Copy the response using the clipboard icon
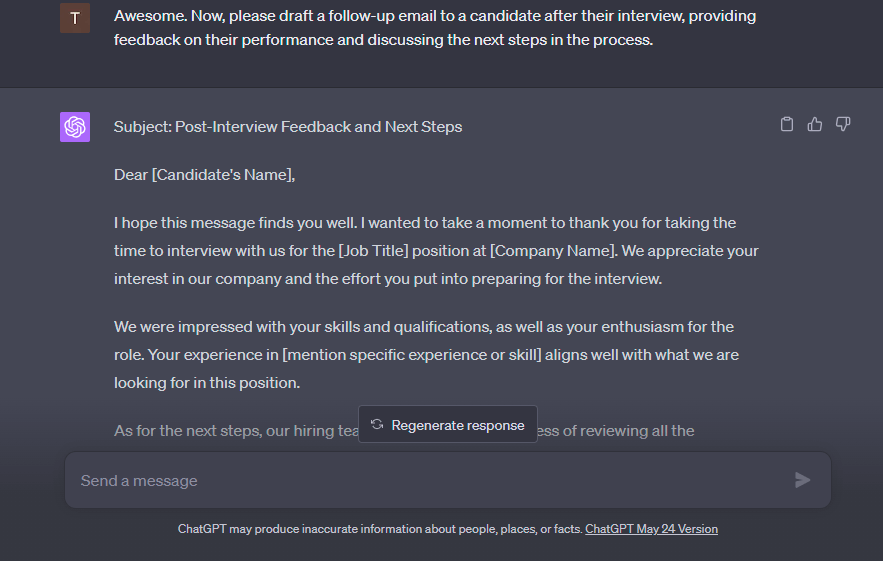883x561 pixels. coord(787,124)
